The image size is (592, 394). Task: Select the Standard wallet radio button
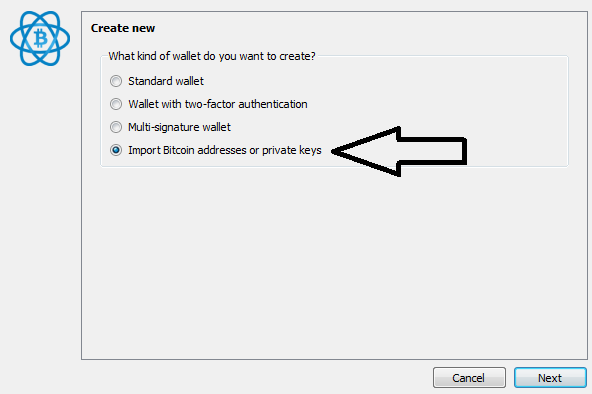coord(116,81)
